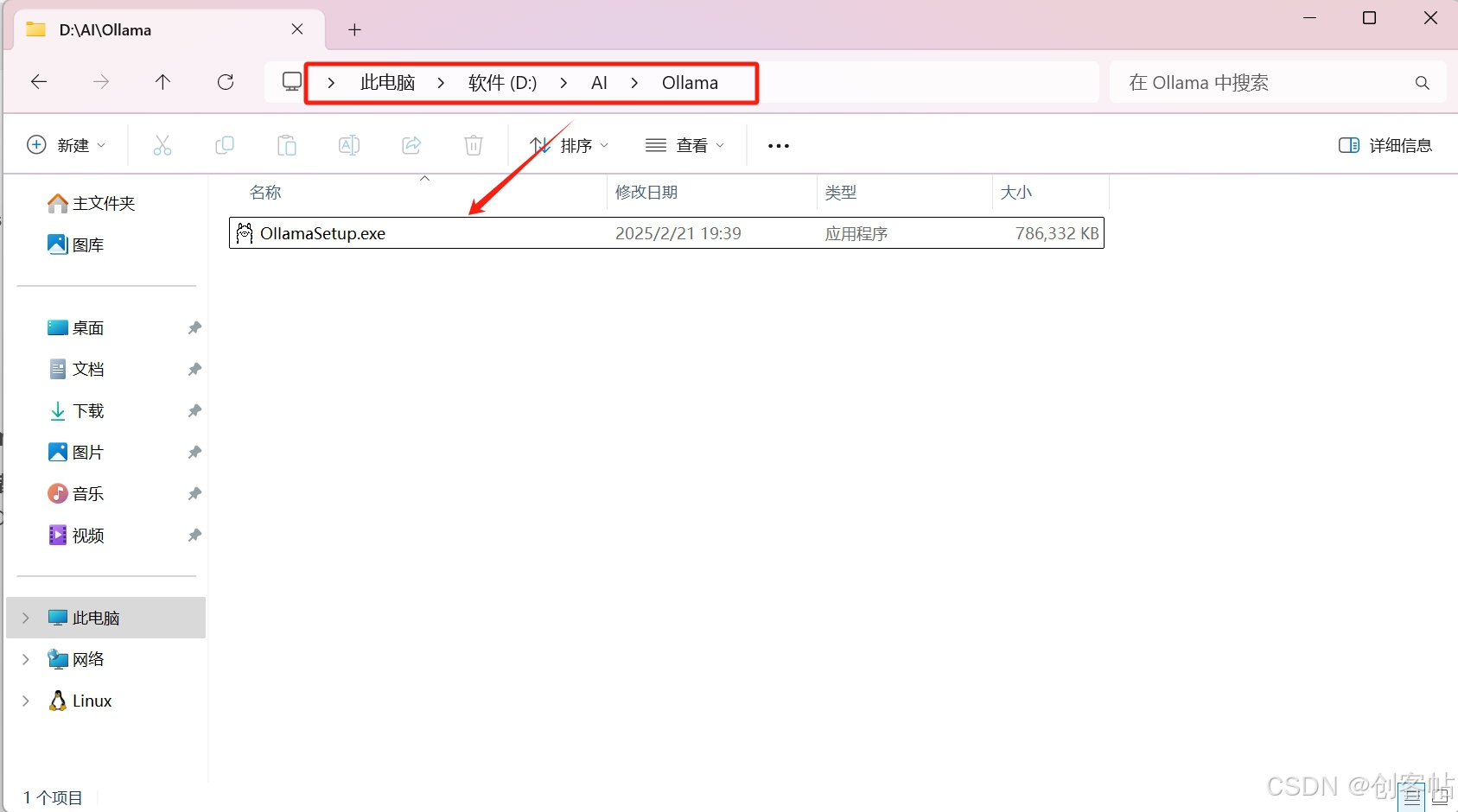This screenshot has height=812, width=1458.
Task: Click chevron before 此电脑 in address bar
Action: coord(331,83)
